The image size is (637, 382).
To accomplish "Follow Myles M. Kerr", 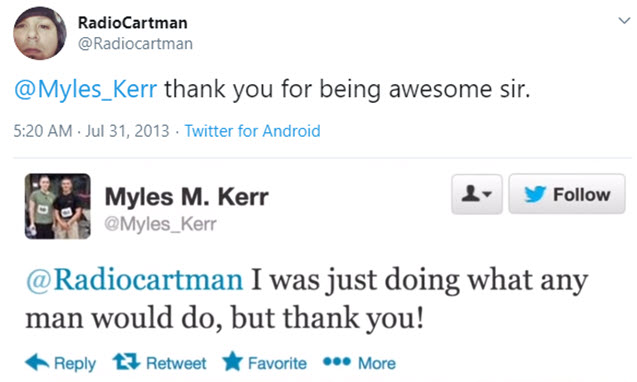I will tap(567, 194).
